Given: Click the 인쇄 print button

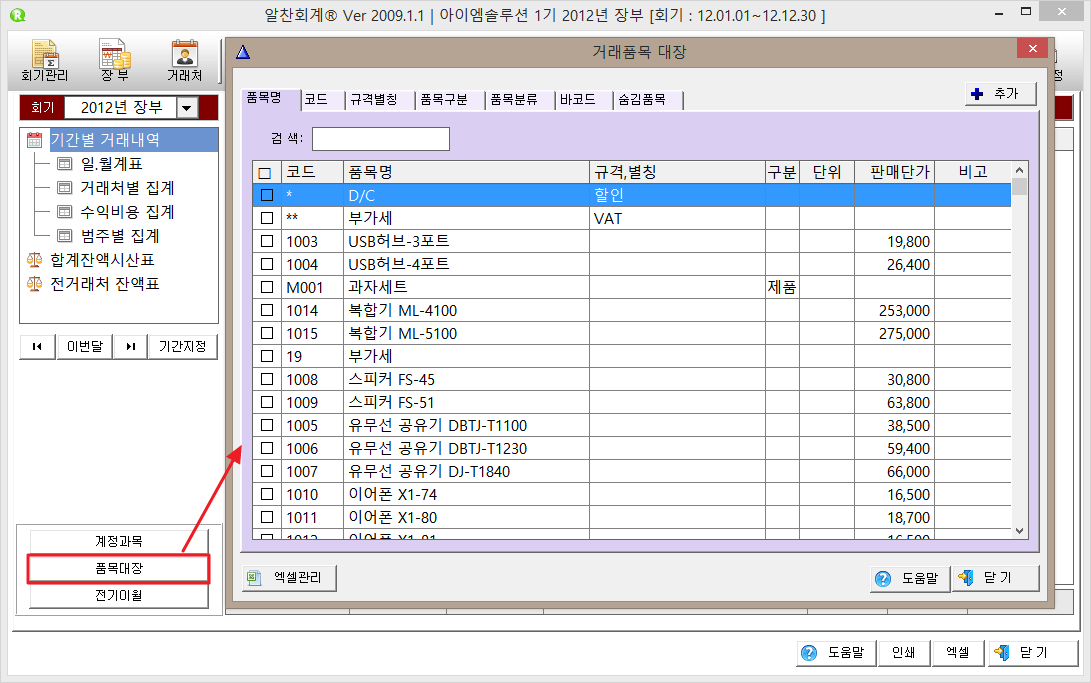Looking at the screenshot, I should pyautogui.click(x=903, y=652).
